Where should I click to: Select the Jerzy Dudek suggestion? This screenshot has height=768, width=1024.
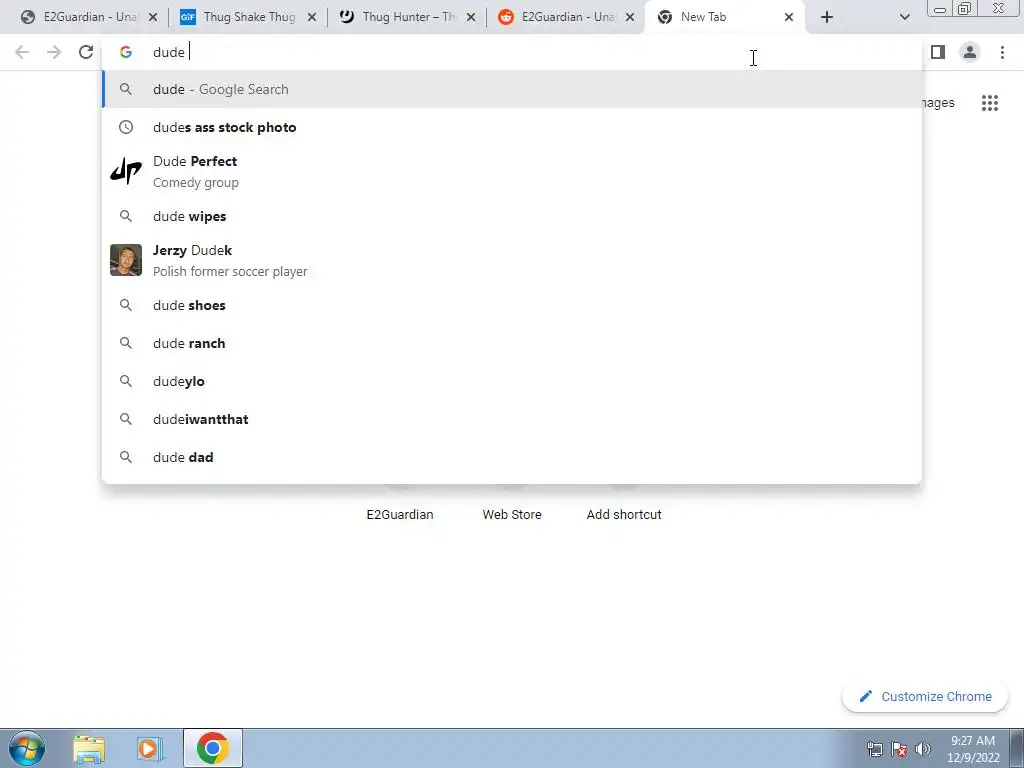[512, 261]
